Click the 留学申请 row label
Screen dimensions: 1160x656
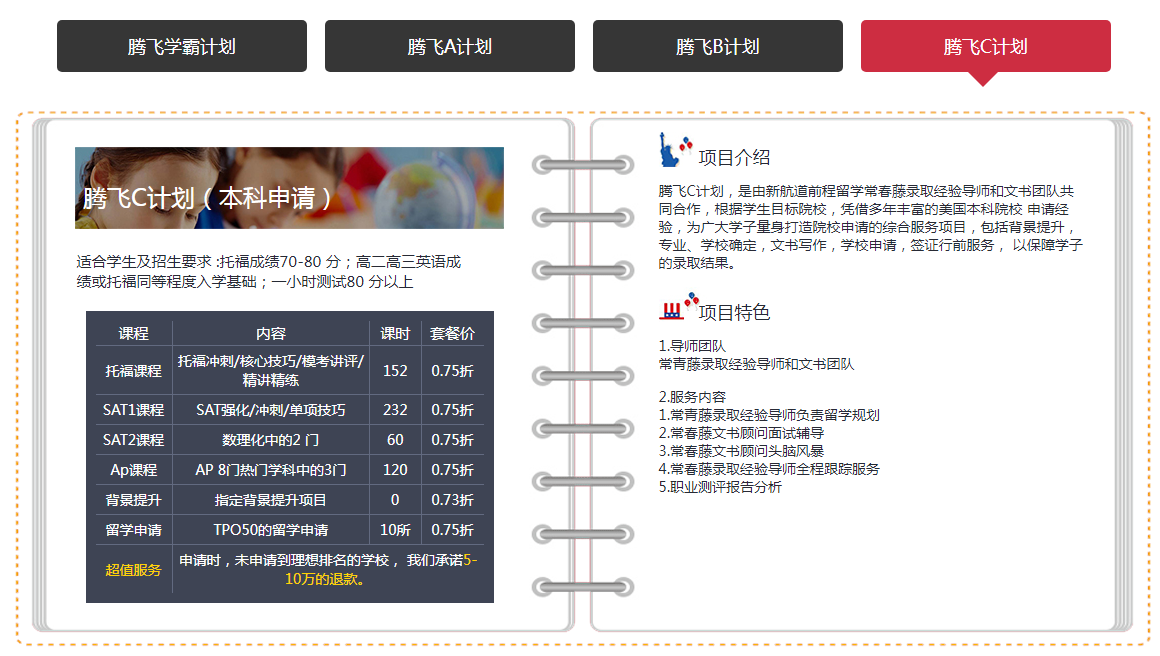click(x=133, y=530)
